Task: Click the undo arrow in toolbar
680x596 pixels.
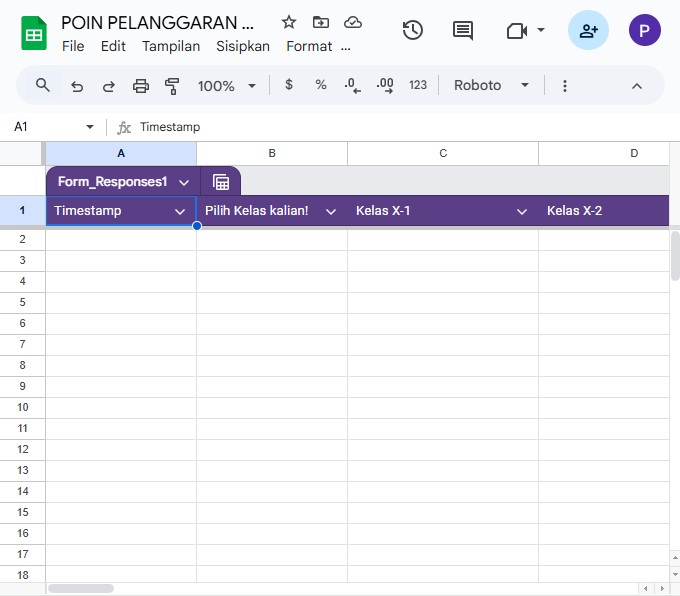Action: (x=77, y=86)
